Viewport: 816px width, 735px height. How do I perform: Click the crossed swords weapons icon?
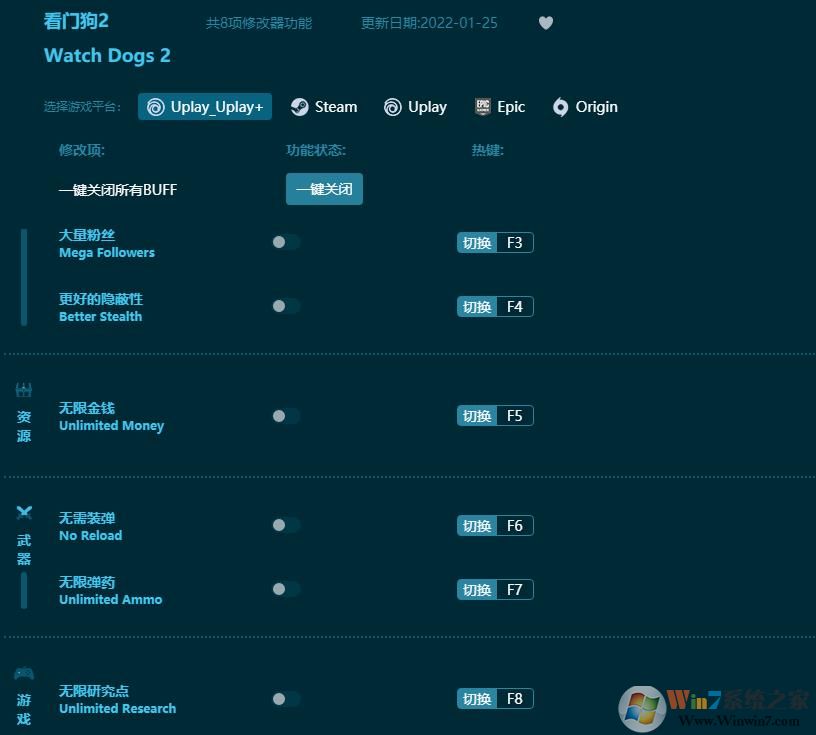[23, 513]
